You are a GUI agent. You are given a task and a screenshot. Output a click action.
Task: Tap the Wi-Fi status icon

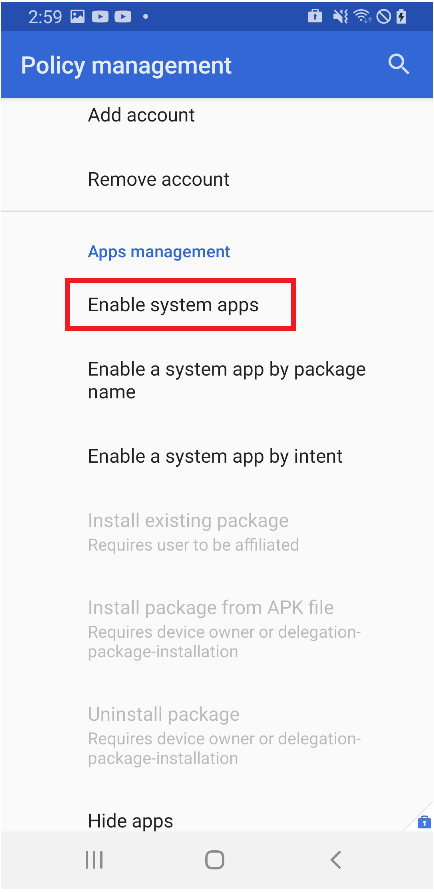(x=361, y=17)
